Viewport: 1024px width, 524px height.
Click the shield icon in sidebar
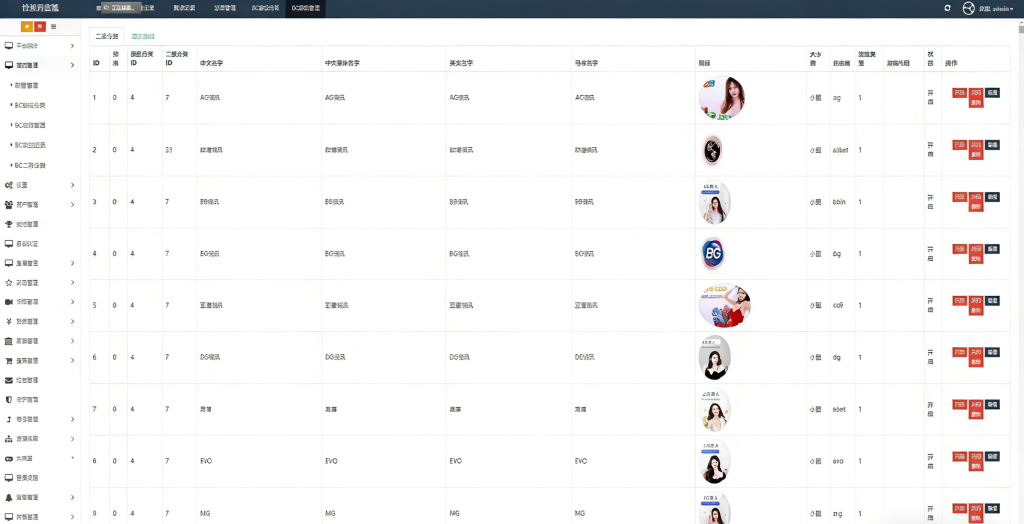9,399
